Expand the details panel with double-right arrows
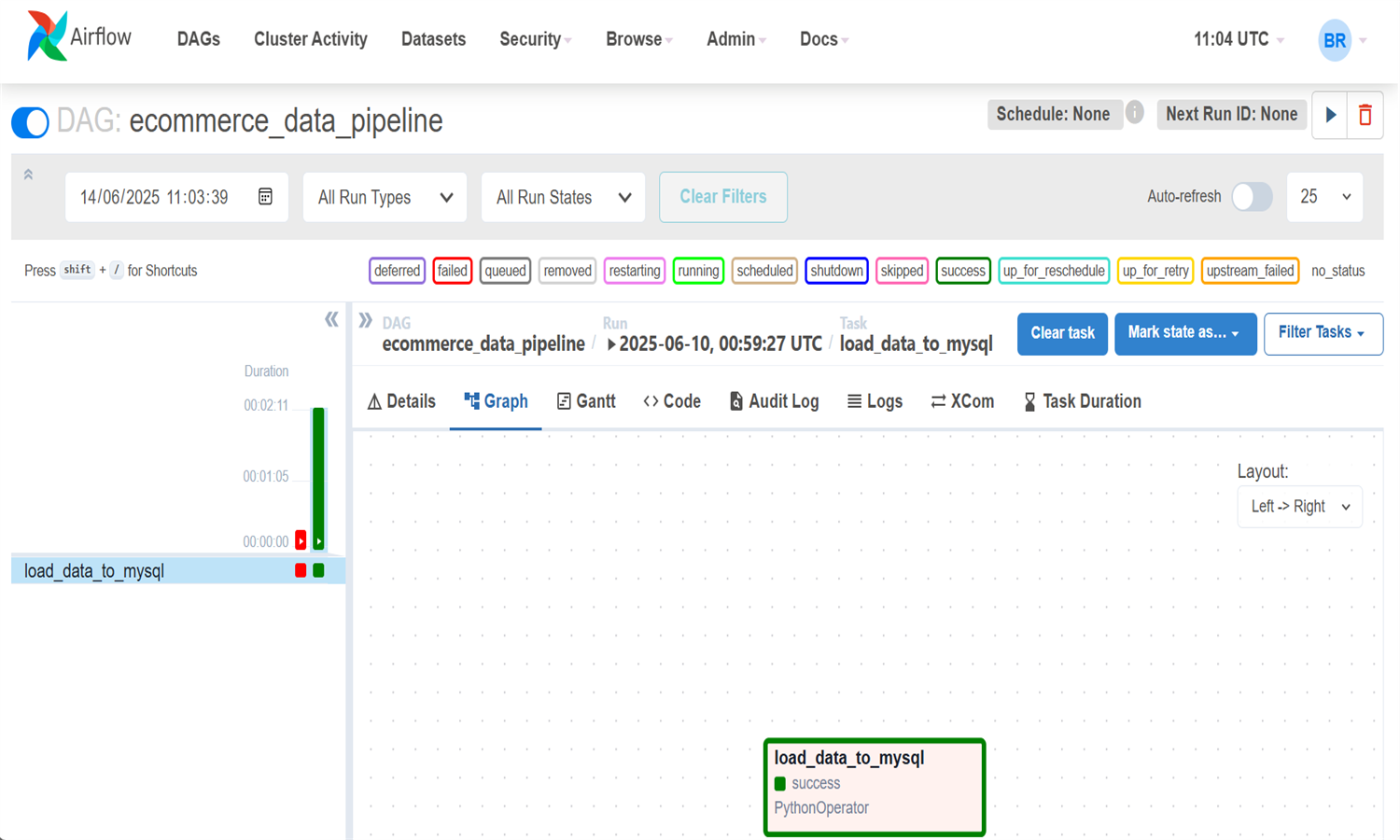This screenshot has height=840, width=1400. pyautogui.click(x=365, y=320)
